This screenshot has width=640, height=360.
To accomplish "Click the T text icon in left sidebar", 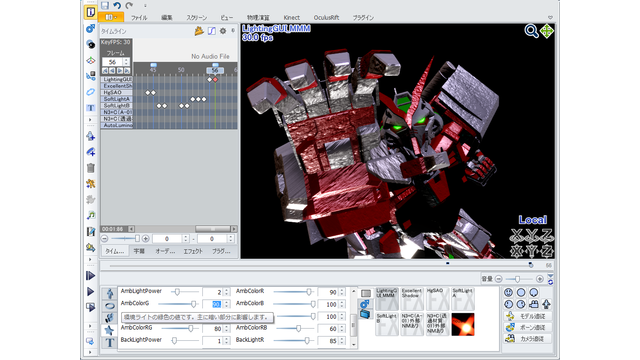I will click(91, 108).
